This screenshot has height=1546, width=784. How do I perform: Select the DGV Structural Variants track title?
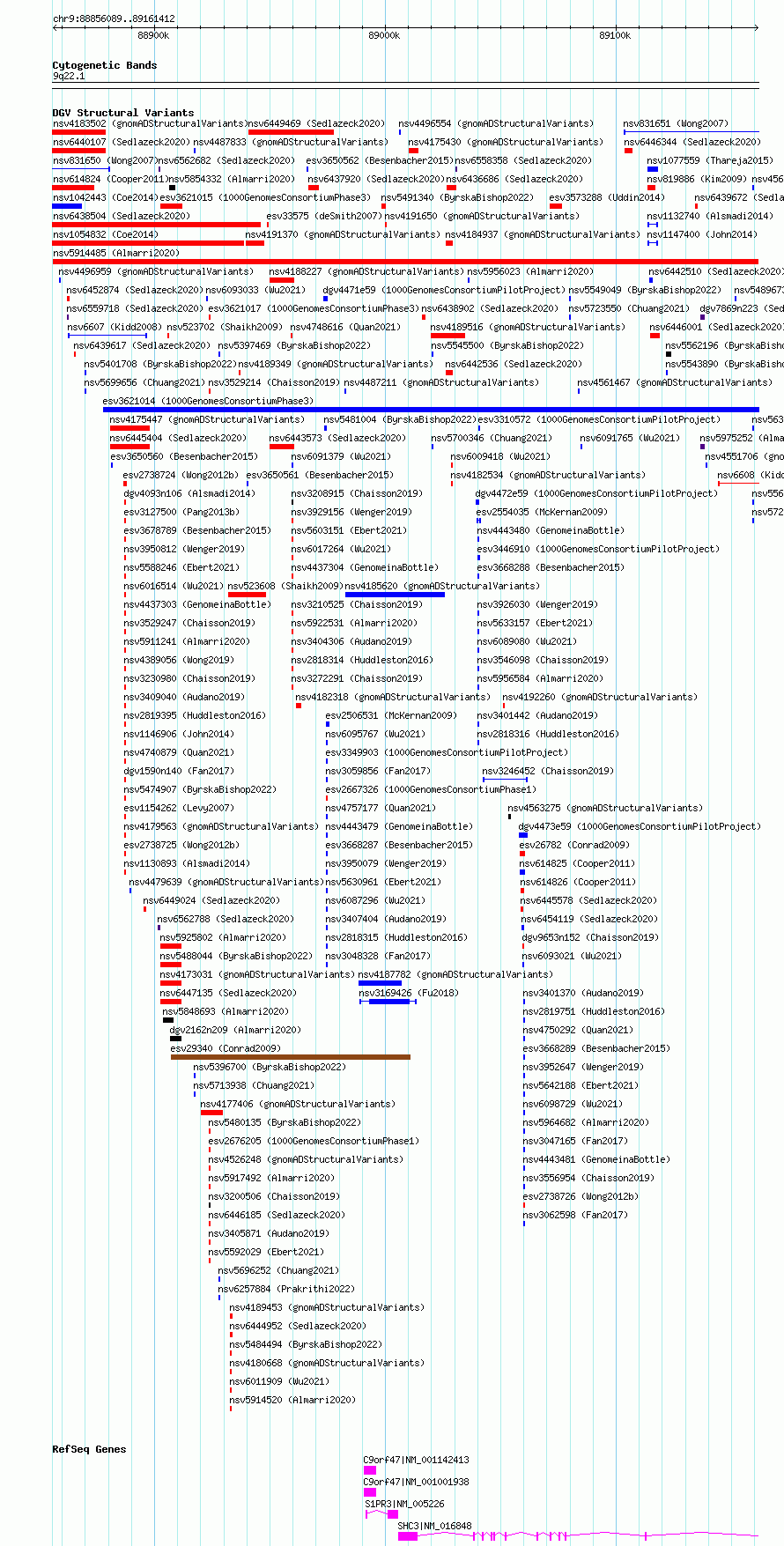[x=123, y=113]
